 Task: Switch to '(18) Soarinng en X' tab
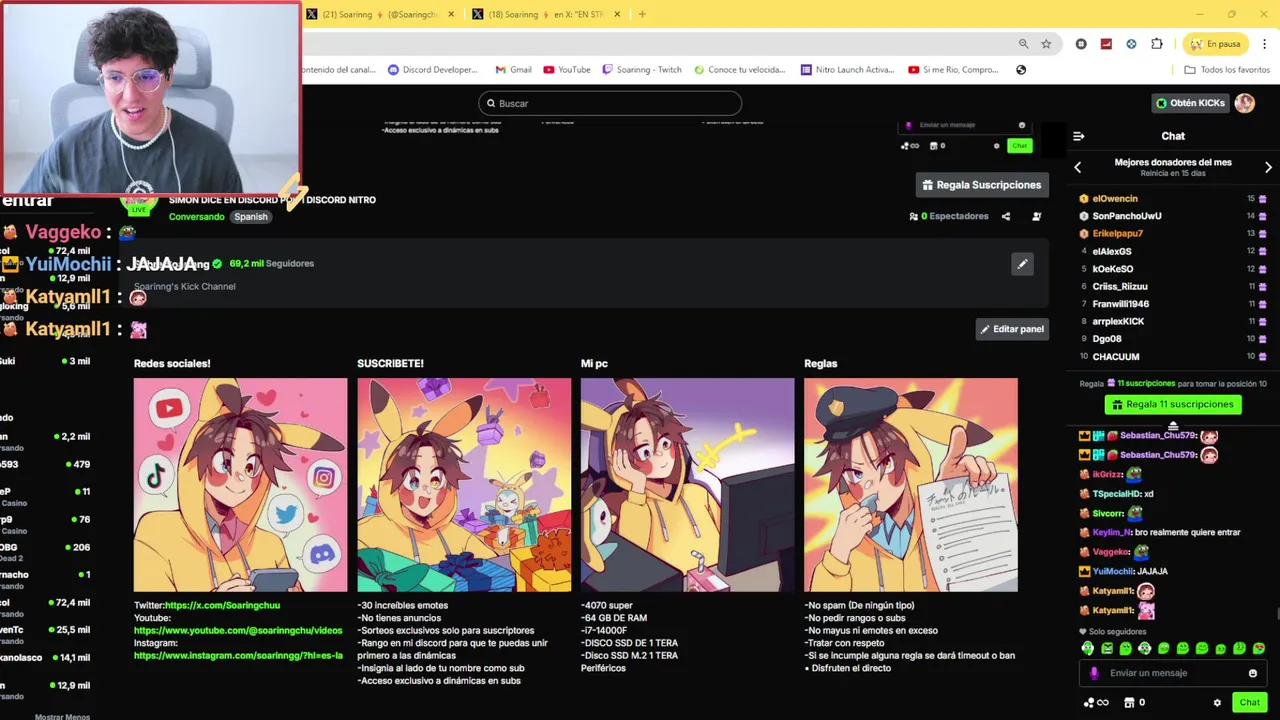pyautogui.click(x=545, y=14)
